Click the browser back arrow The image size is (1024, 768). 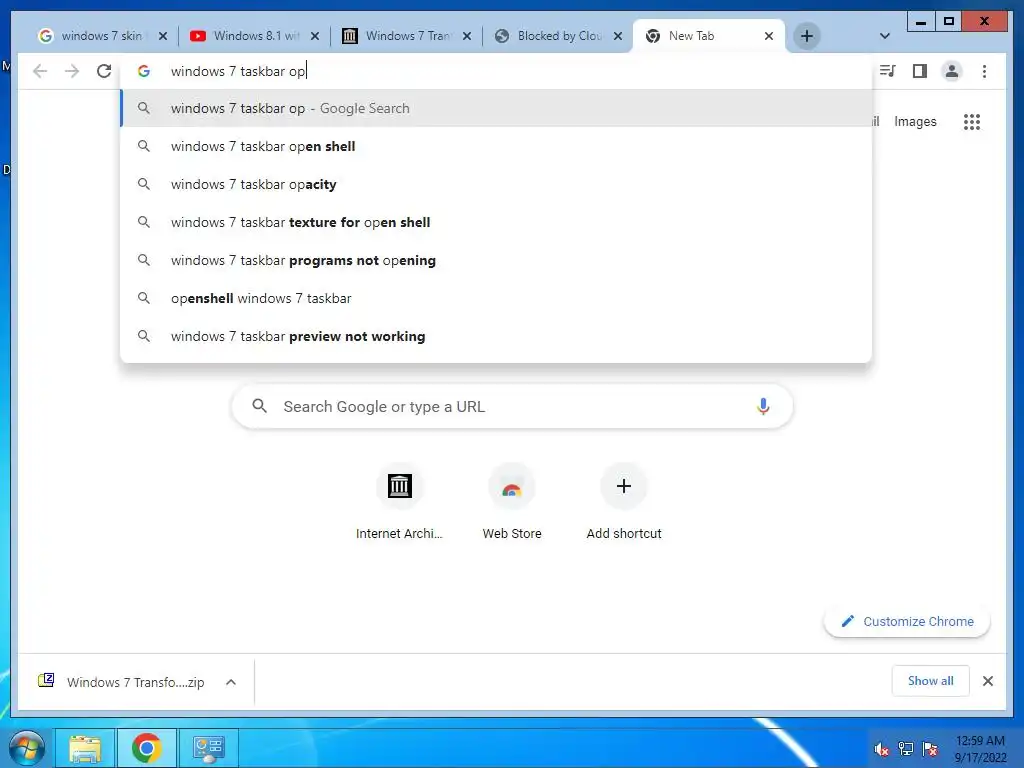[40, 71]
